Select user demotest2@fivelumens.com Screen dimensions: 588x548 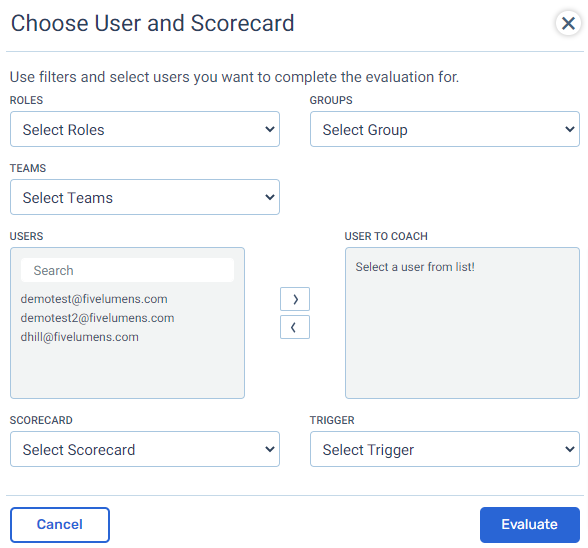tap(98, 318)
